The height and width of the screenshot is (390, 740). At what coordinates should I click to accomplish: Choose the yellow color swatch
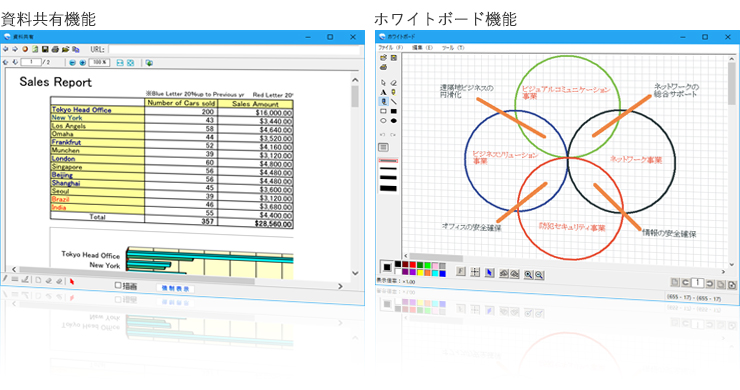click(420, 272)
